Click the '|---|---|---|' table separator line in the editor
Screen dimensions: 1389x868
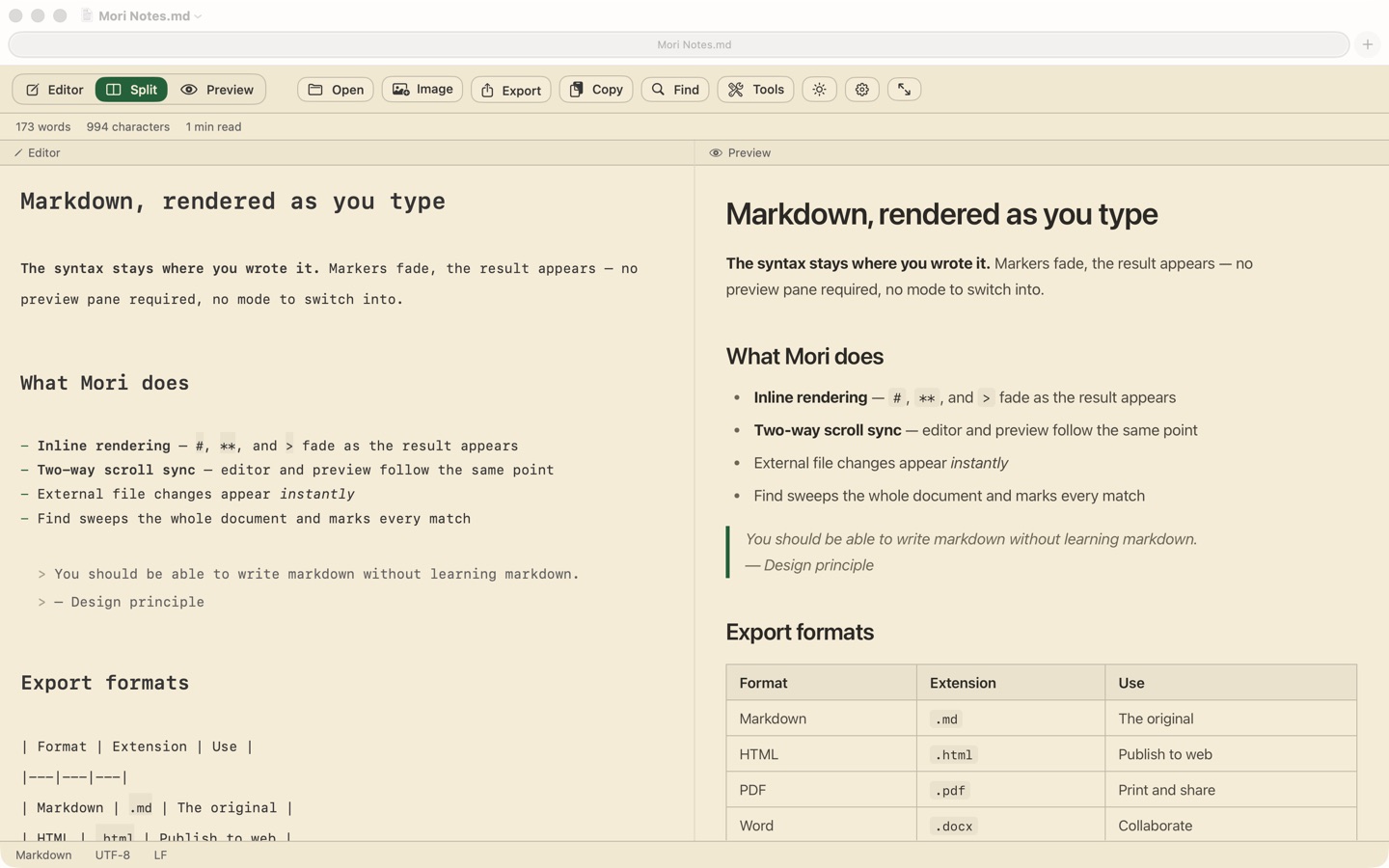coord(74,777)
